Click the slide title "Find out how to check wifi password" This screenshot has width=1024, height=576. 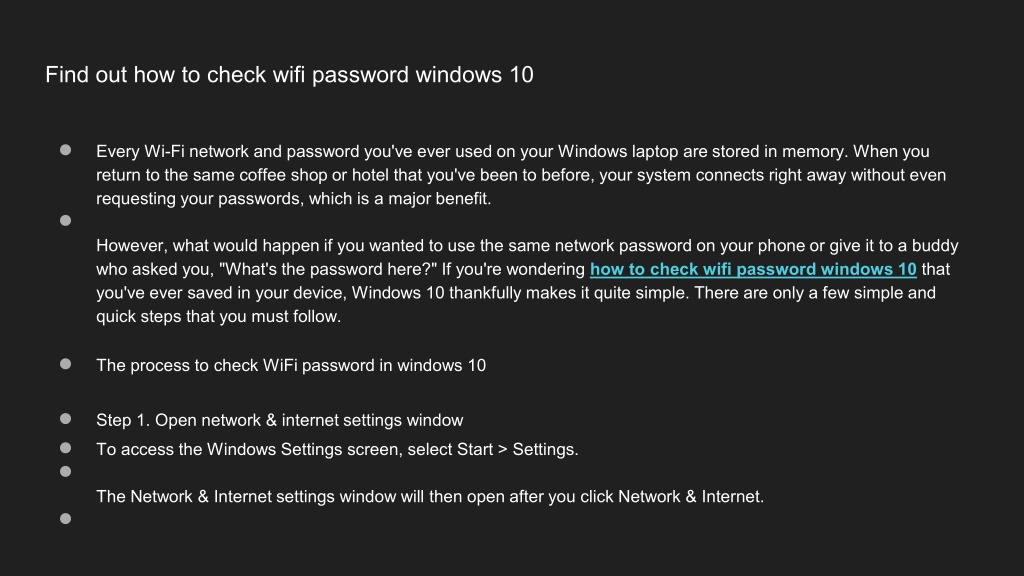[289, 74]
